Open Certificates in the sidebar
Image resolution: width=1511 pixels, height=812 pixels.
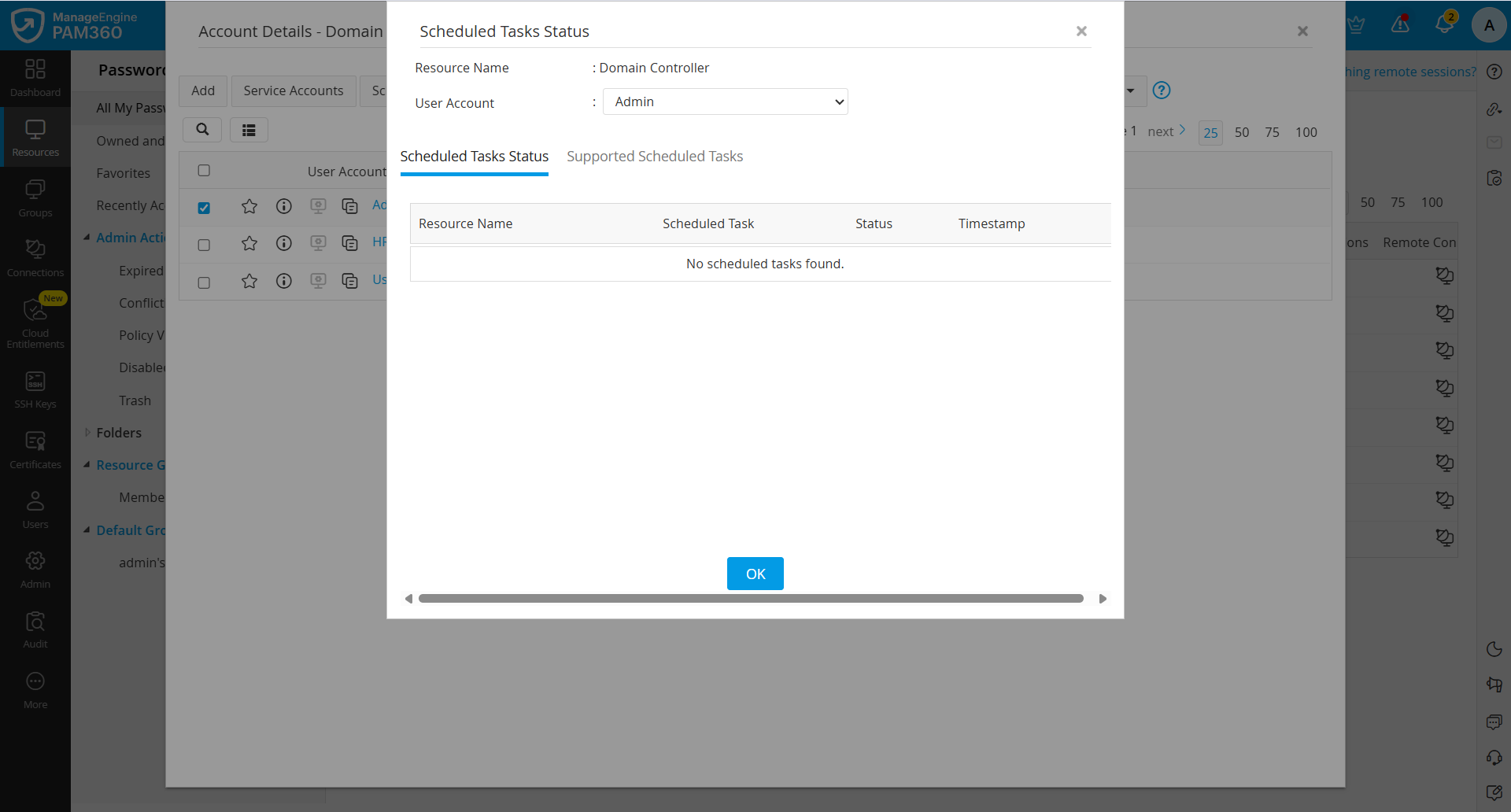click(35, 450)
